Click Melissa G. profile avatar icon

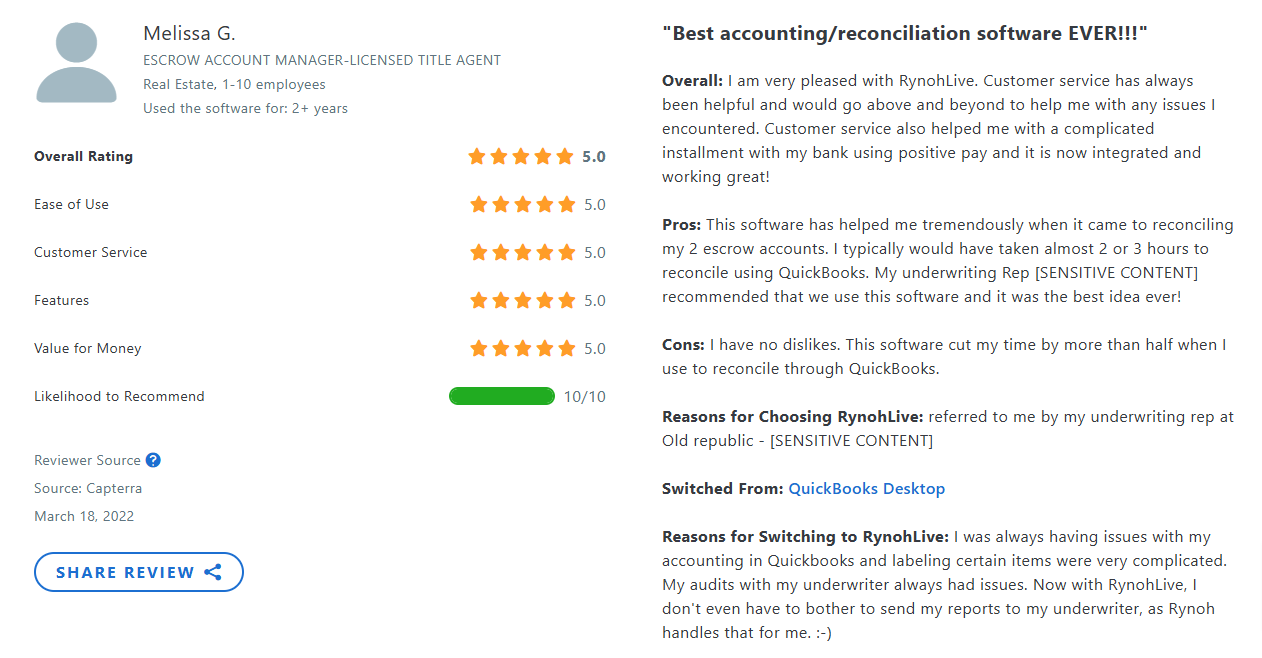[77, 62]
